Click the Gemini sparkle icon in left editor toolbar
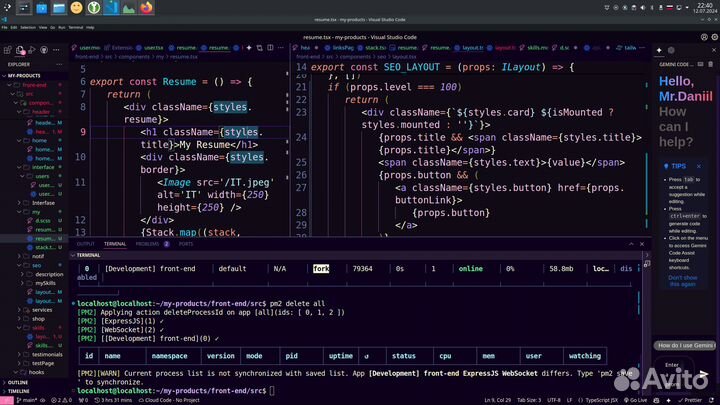 (x=249, y=48)
